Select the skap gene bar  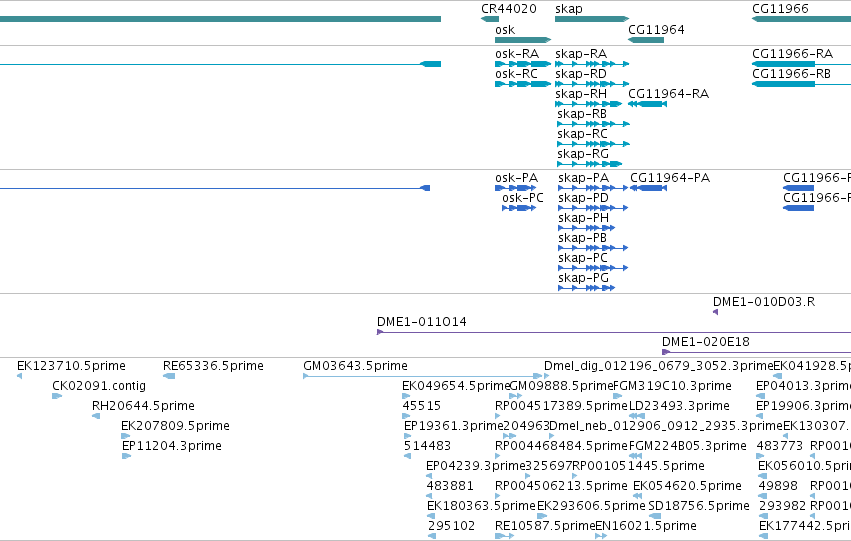(592, 19)
